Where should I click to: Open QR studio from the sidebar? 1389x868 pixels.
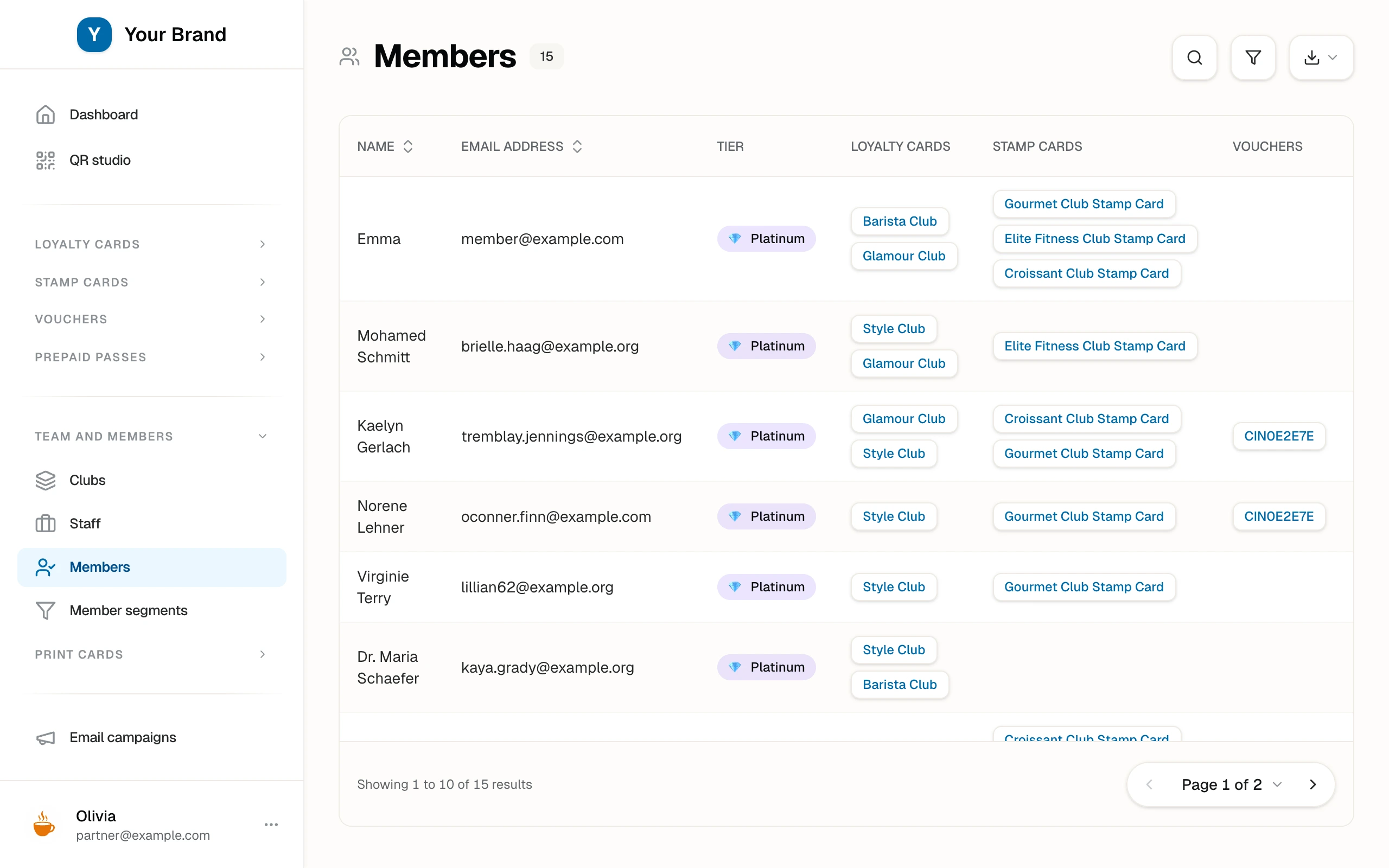pos(151,160)
